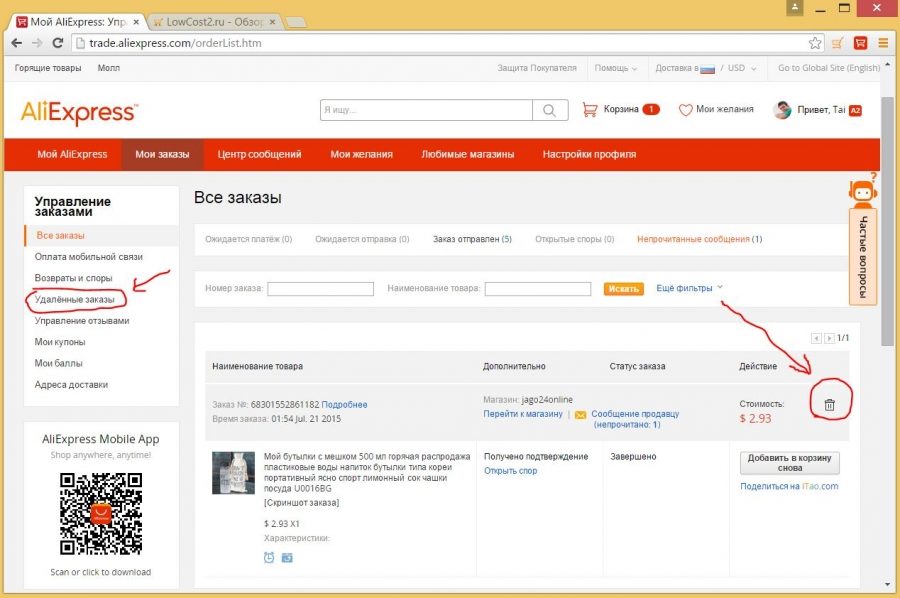Open Chrome hamburger menu
Screen dimensions: 900x598
point(883,43)
